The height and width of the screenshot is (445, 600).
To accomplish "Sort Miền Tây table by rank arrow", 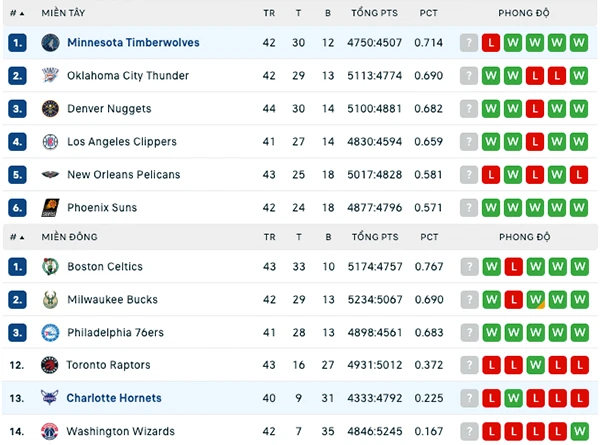I will [x=22, y=14].
